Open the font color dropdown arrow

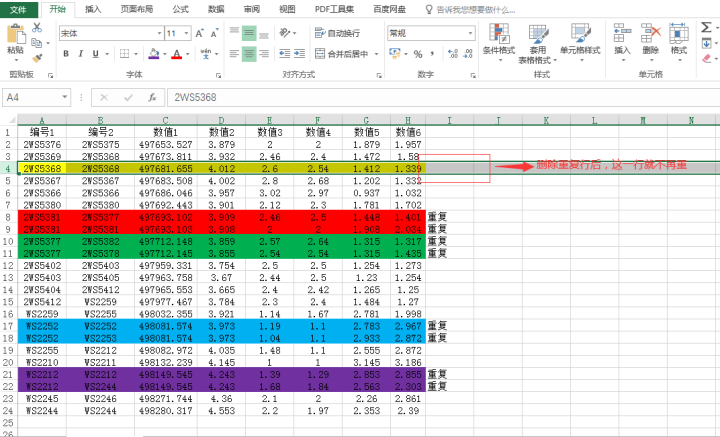click(187, 54)
